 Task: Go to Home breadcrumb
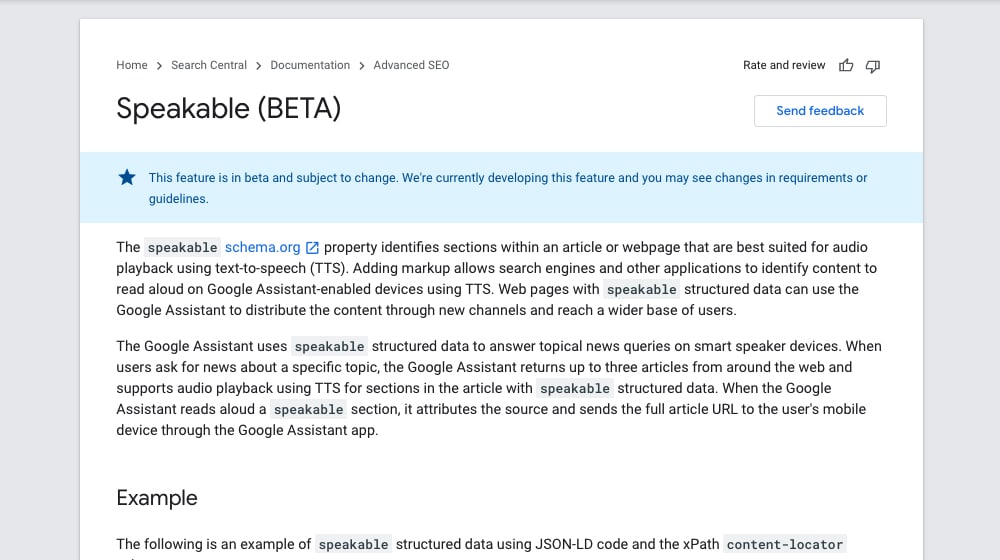click(x=131, y=65)
